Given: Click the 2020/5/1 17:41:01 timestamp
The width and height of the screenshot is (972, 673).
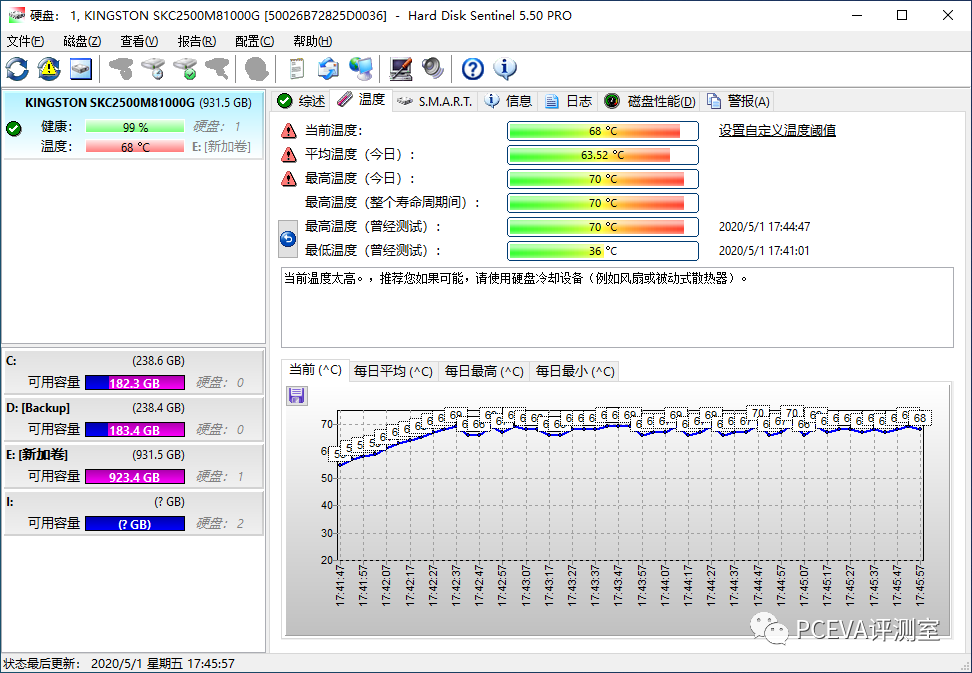Looking at the screenshot, I should tap(764, 251).
